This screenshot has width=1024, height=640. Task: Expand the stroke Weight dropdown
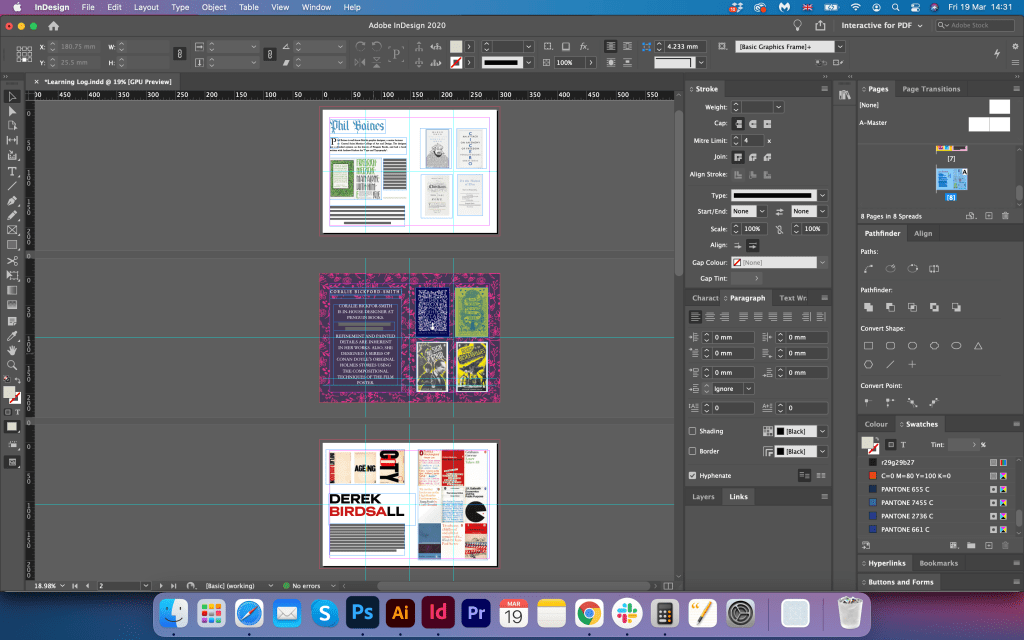778,107
